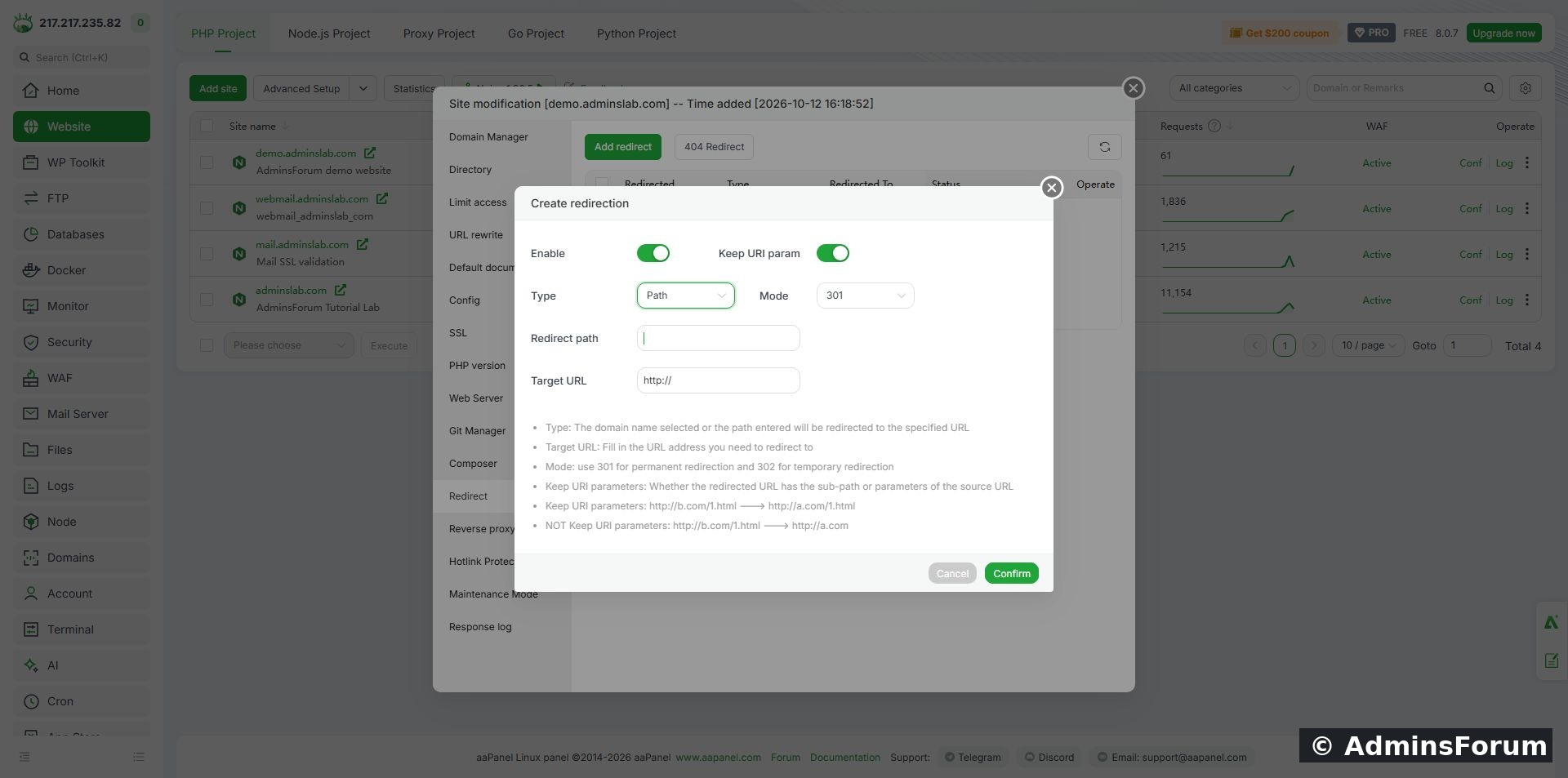1568x778 pixels.
Task: Switch to the Python Project tab
Action: coord(636,33)
